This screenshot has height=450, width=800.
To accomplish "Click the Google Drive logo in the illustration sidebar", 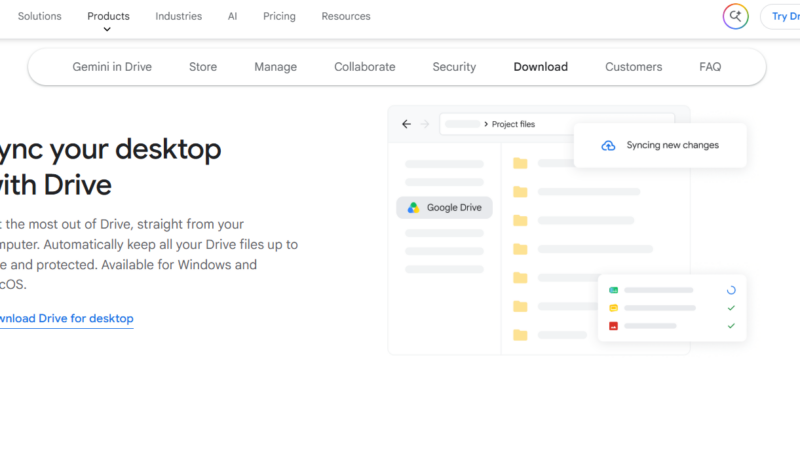I will [413, 208].
